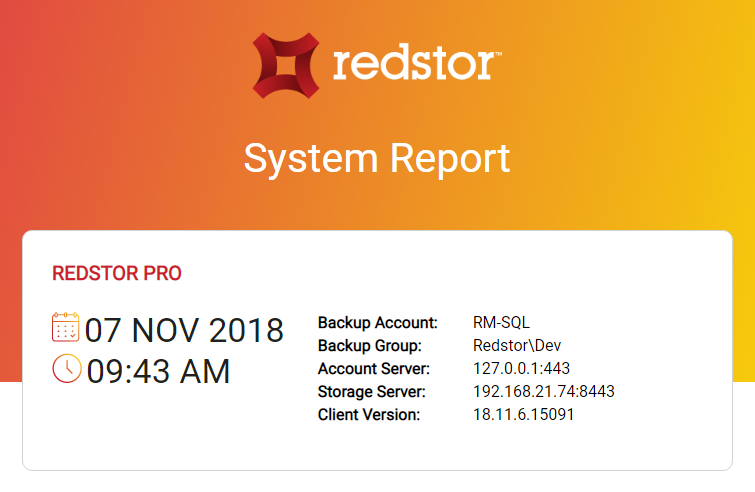Click the Backup Account label
The image size is (755, 492).
tap(378, 323)
